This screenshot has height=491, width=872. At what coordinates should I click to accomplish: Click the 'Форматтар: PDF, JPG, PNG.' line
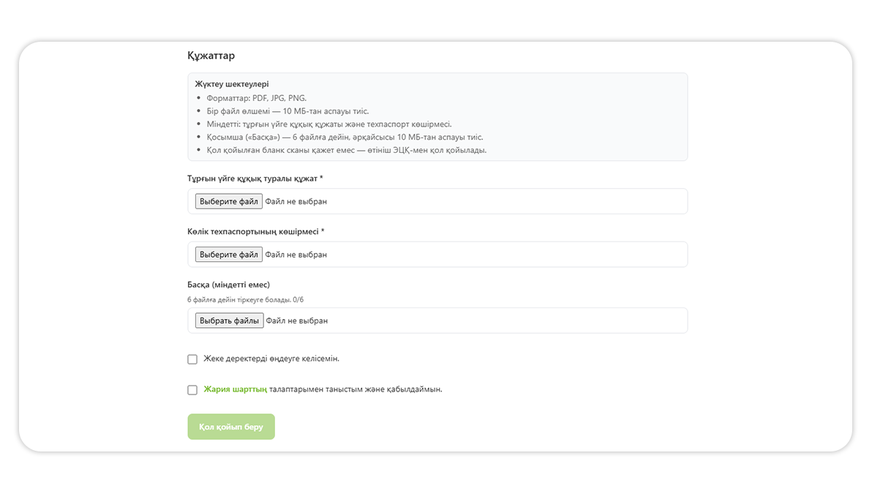coord(256,98)
